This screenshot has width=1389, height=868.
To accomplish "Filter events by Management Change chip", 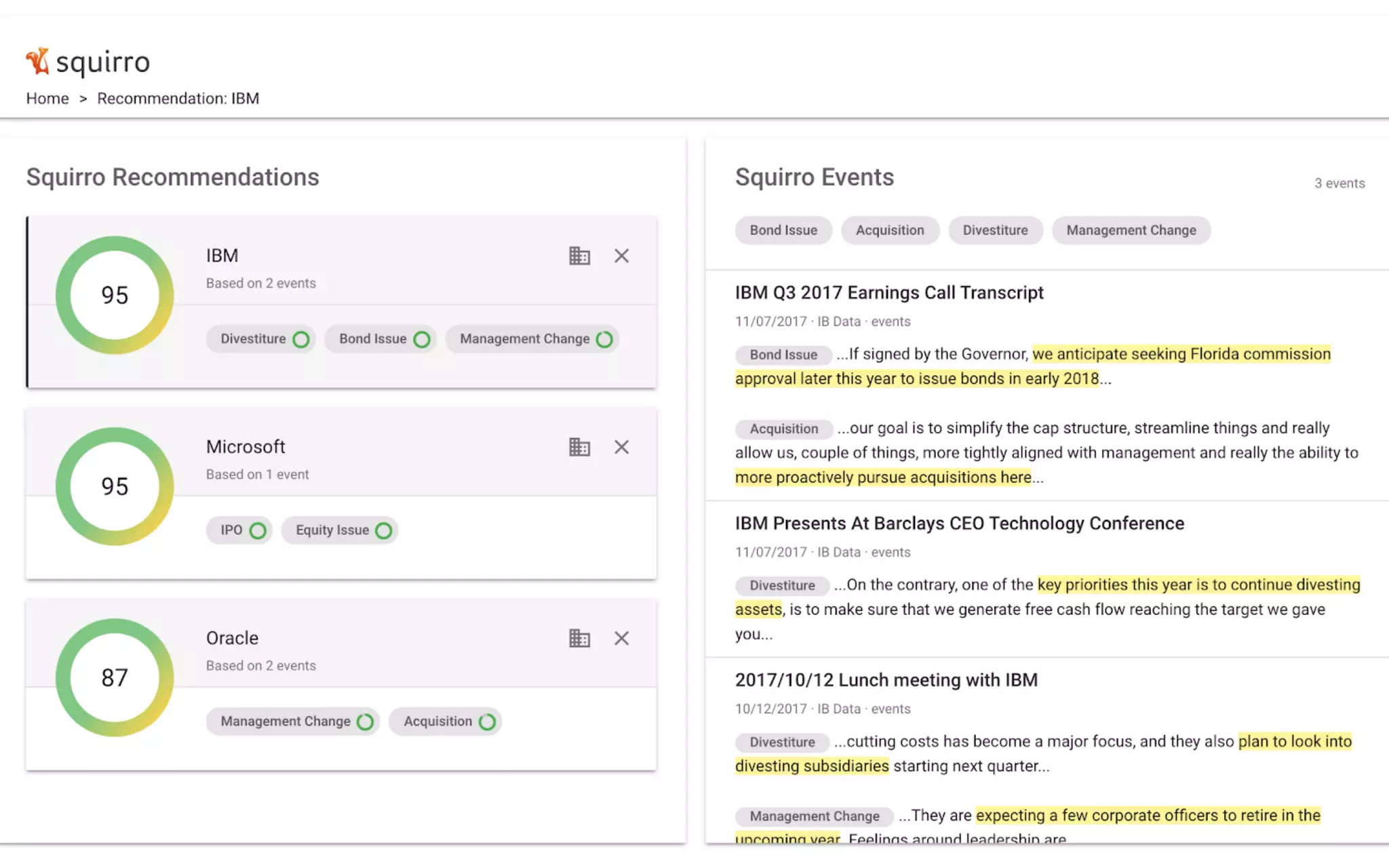I will 1131,231.
